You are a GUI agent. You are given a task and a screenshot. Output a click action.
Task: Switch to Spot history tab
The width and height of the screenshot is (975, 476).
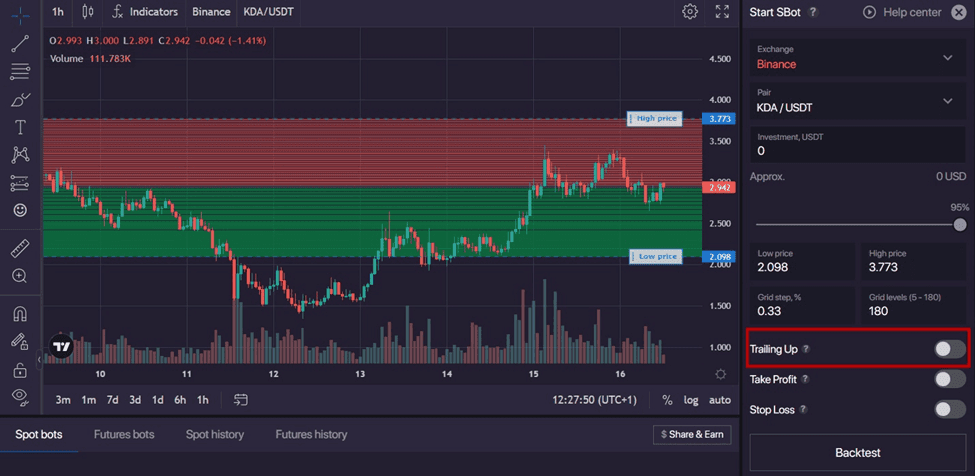pyautogui.click(x=215, y=434)
